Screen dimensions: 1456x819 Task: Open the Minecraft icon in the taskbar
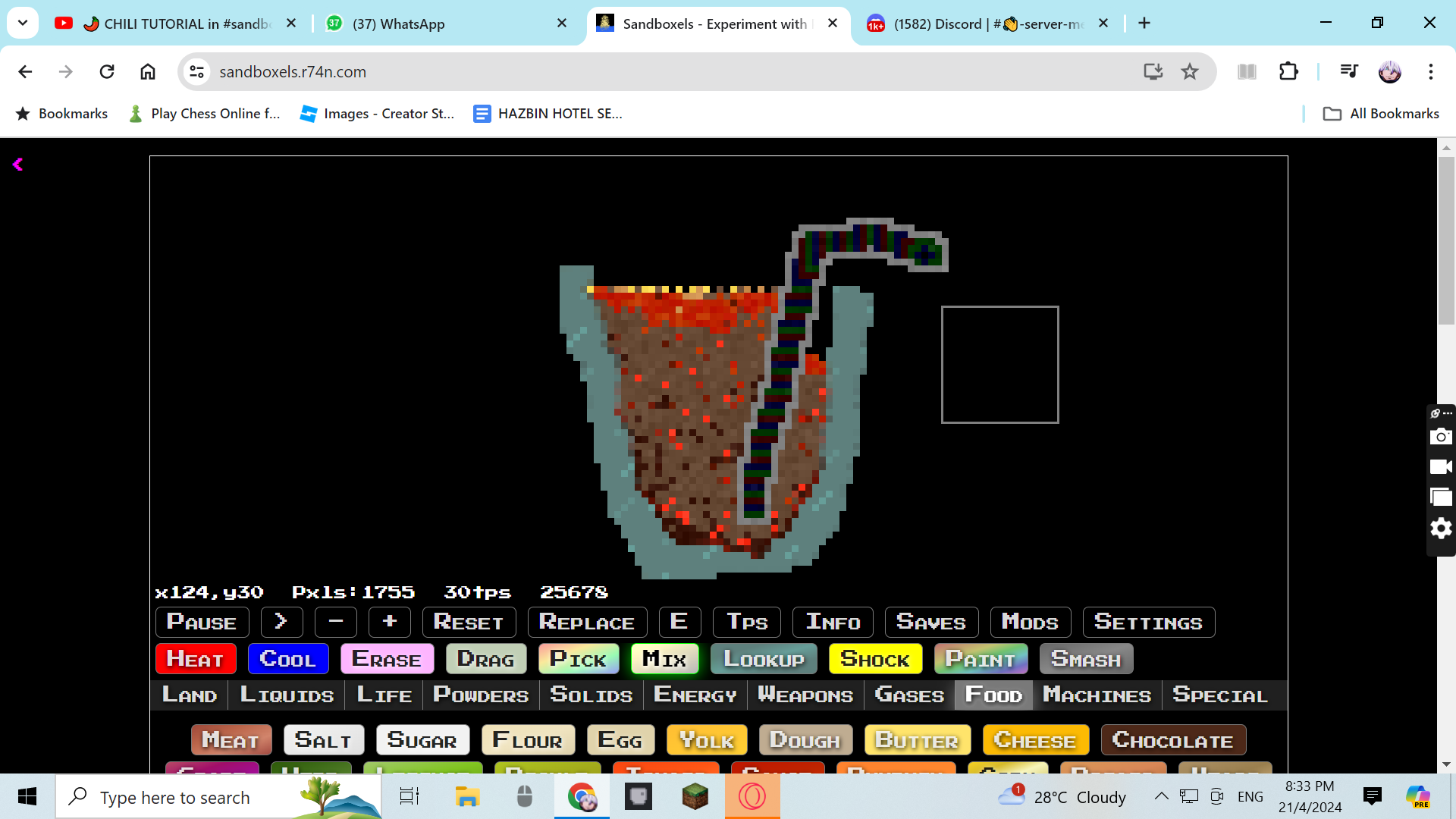tap(695, 797)
